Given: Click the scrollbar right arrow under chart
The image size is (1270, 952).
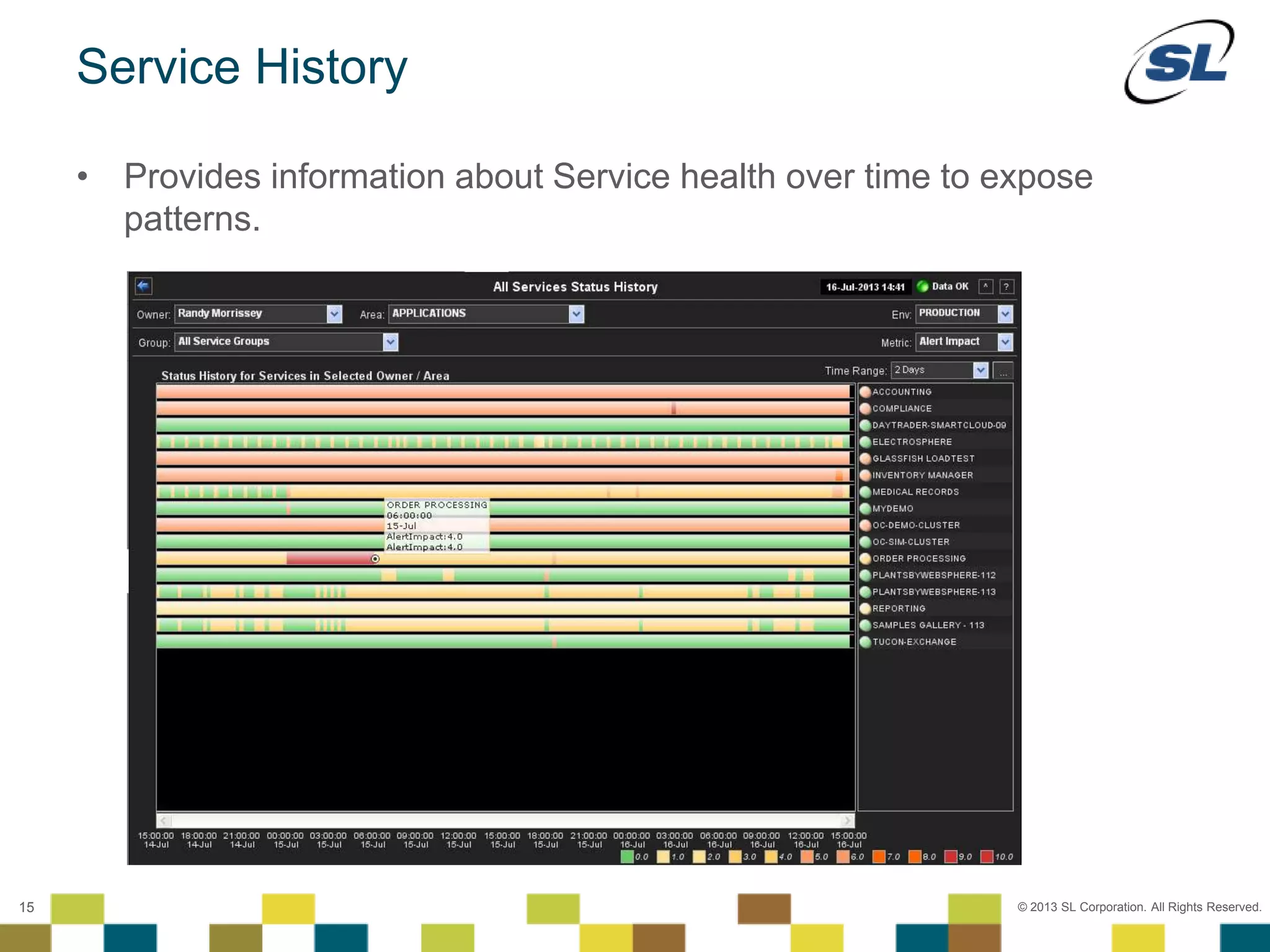Looking at the screenshot, I should (x=847, y=821).
